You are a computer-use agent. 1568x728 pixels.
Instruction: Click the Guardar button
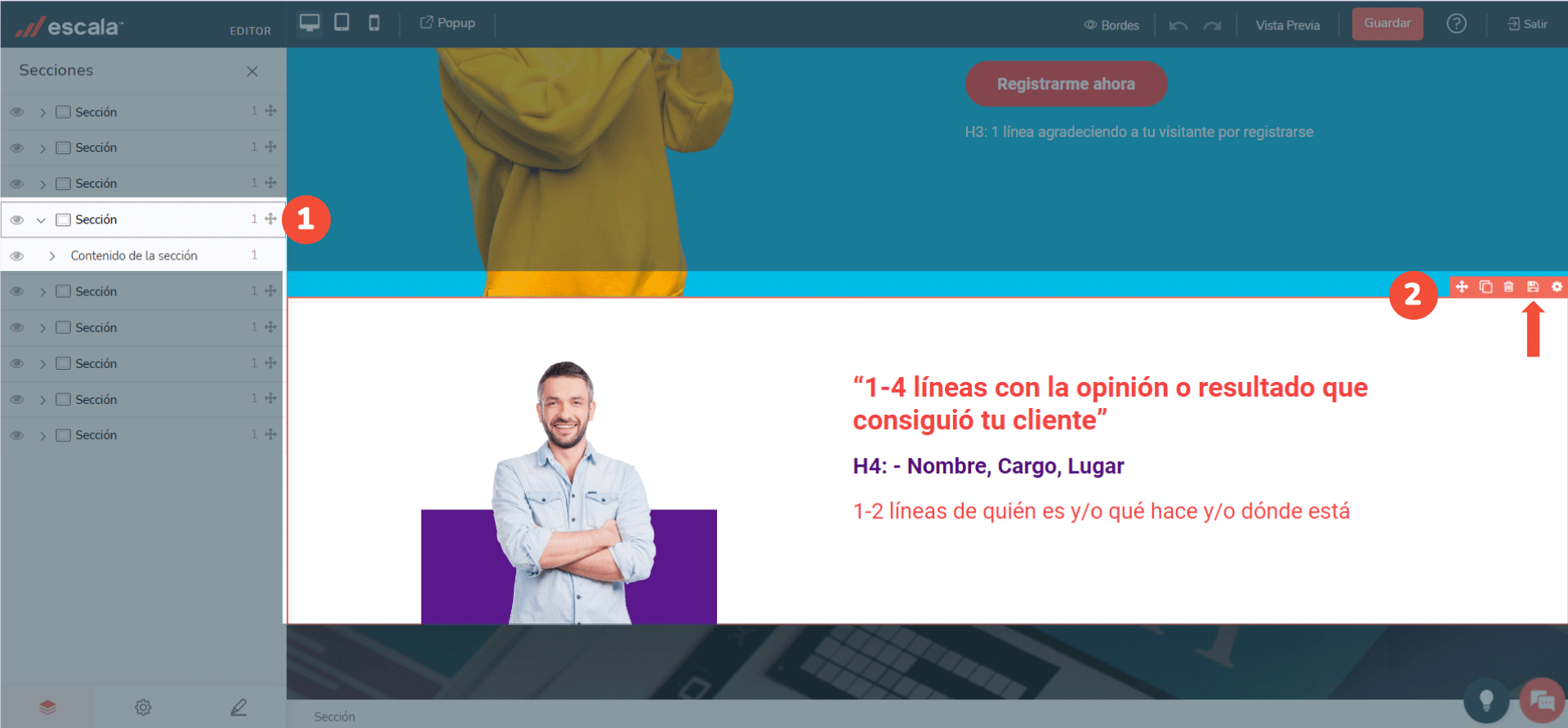tap(1388, 24)
